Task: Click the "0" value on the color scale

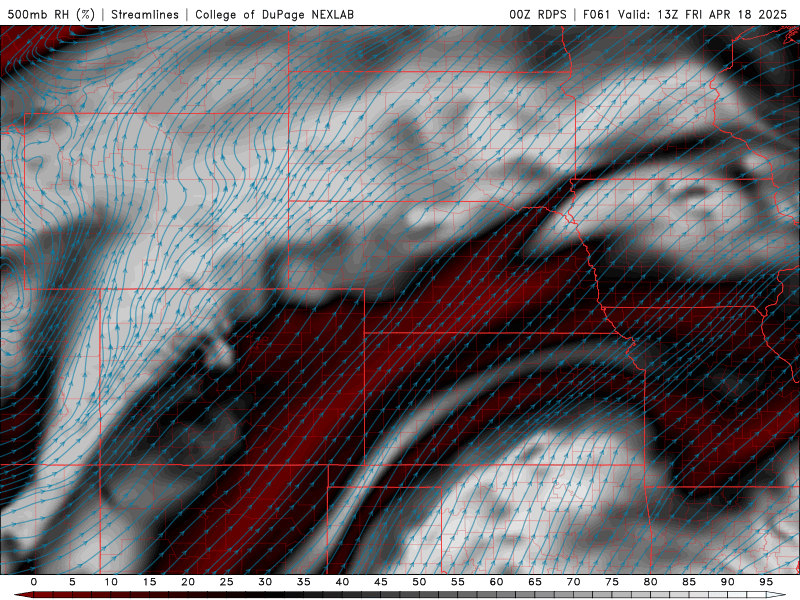Action: coord(34,582)
